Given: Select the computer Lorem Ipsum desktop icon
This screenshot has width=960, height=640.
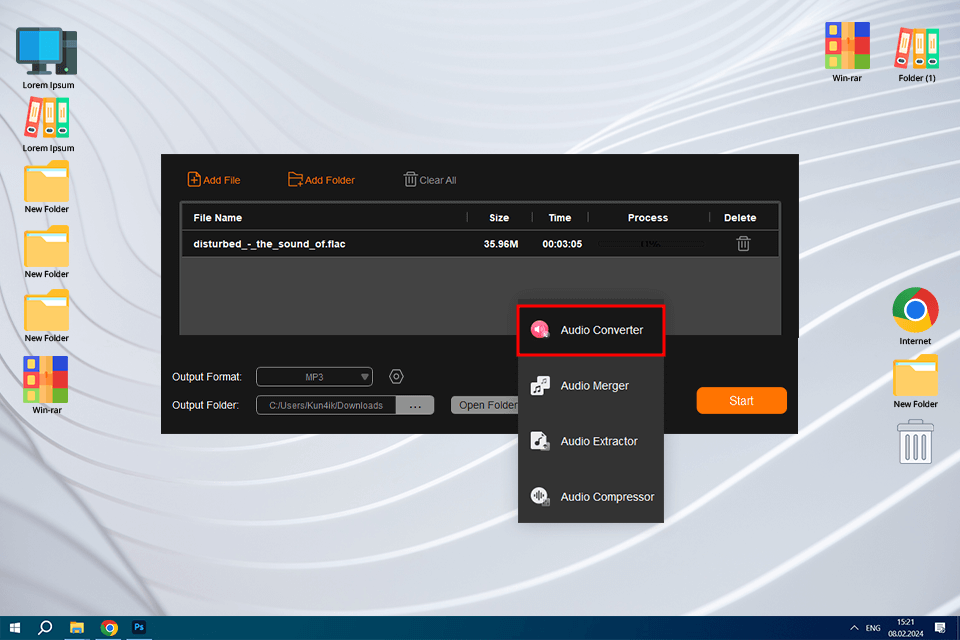Looking at the screenshot, I should [x=48, y=58].
